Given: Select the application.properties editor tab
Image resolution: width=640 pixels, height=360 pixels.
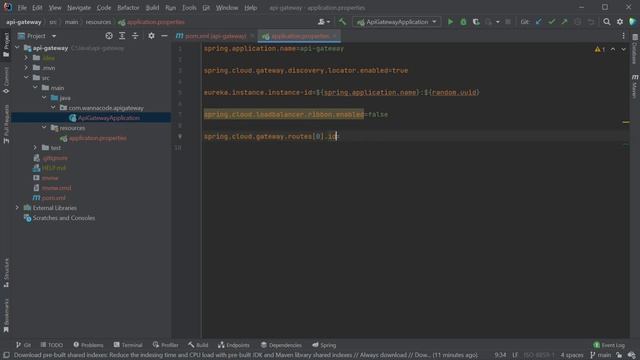Looking at the screenshot, I should click(x=300, y=36).
